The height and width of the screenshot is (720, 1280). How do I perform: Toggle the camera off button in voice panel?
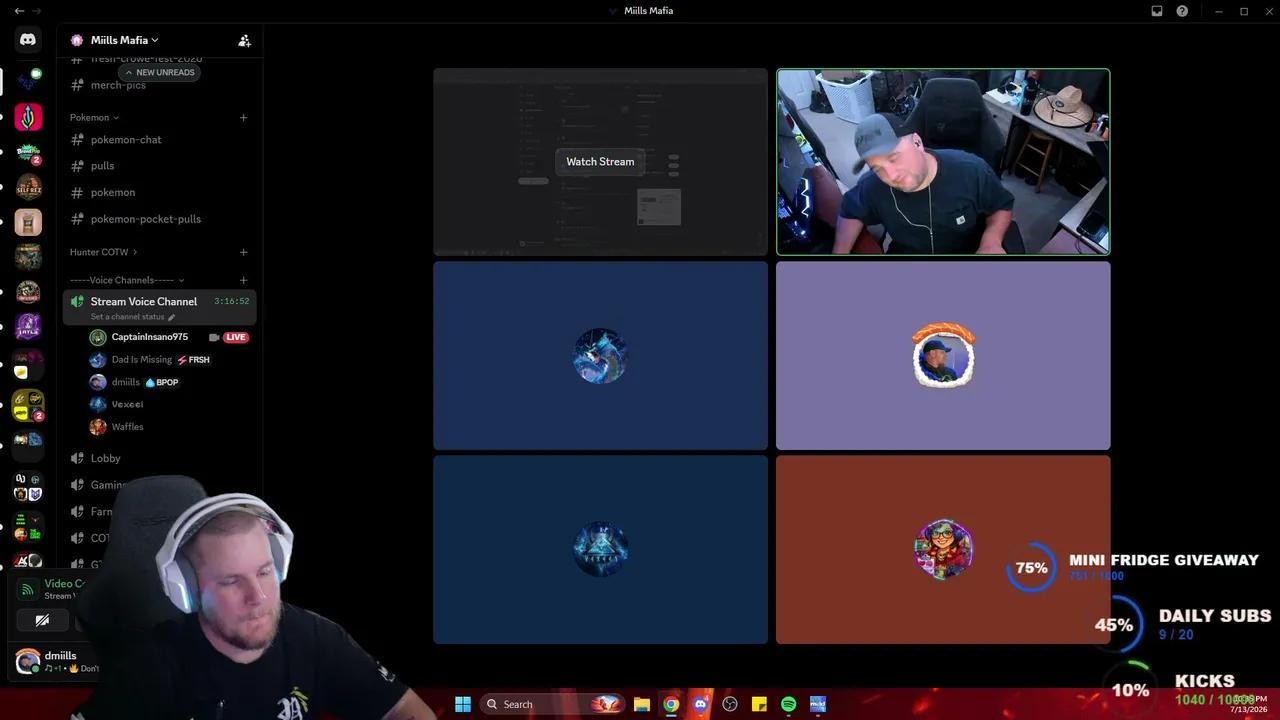pyautogui.click(x=42, y=621)
